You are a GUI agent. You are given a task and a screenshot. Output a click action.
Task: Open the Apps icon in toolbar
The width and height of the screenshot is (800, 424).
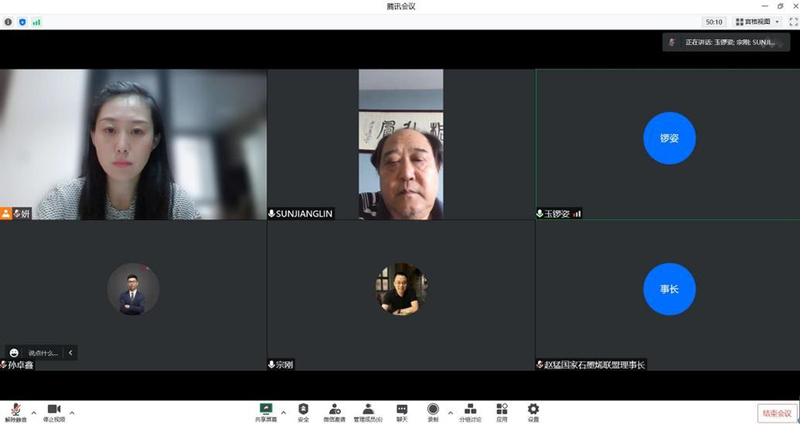502,411
